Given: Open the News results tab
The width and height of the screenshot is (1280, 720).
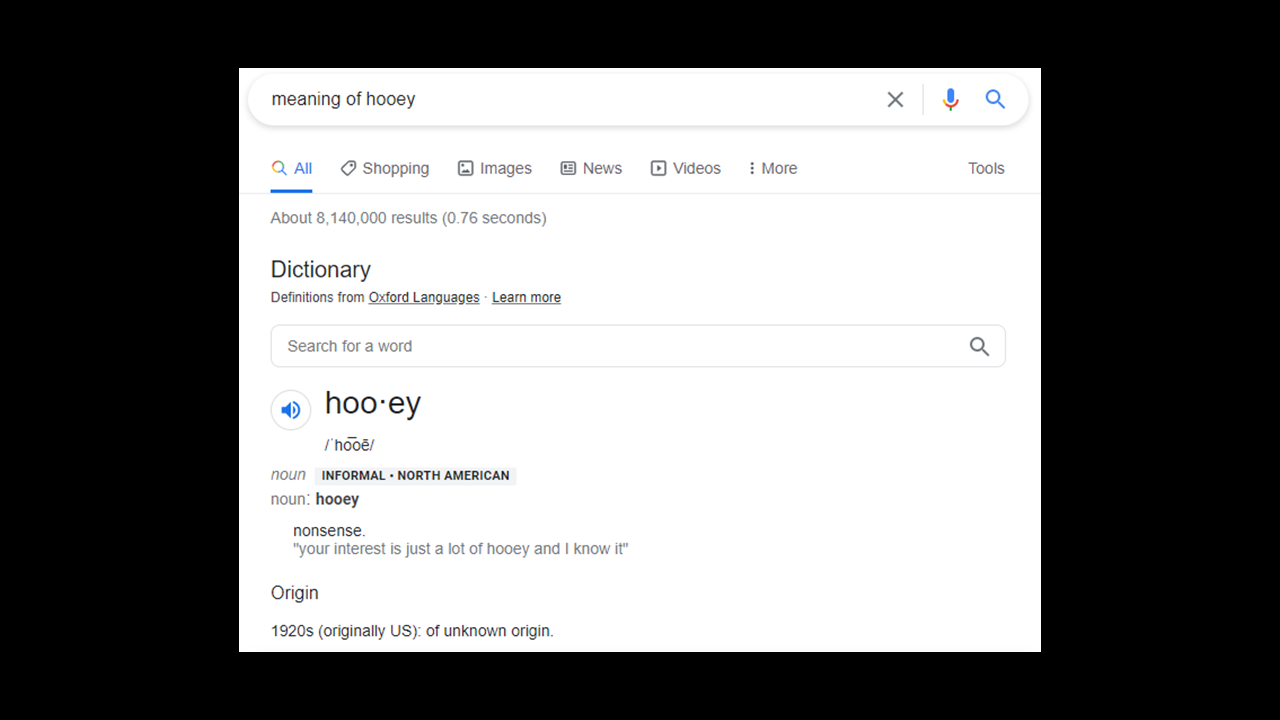Looking at the screenshot, I should [x=591, y=168].
